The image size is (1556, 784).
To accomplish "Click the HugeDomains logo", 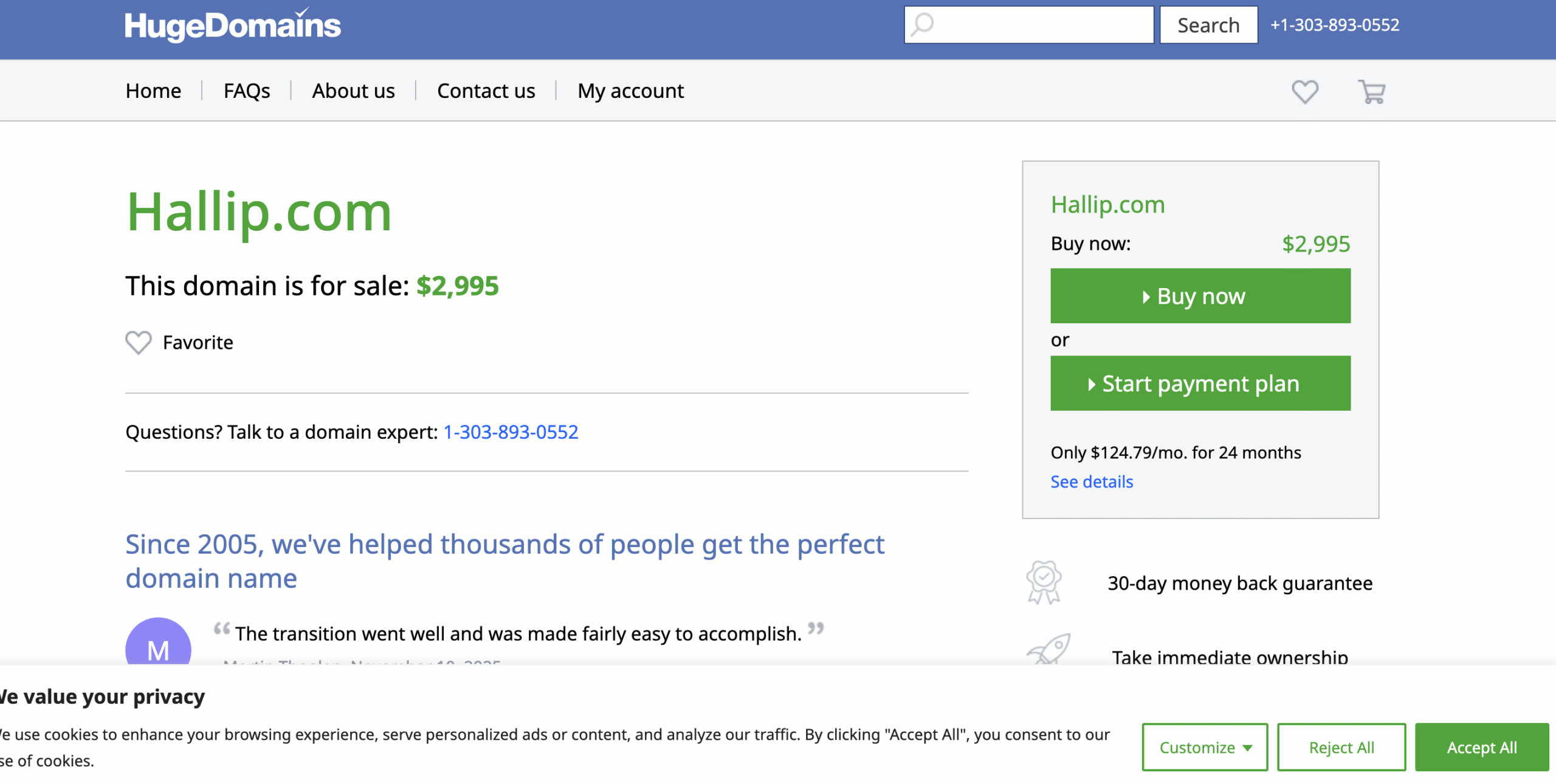I will 233,26.
